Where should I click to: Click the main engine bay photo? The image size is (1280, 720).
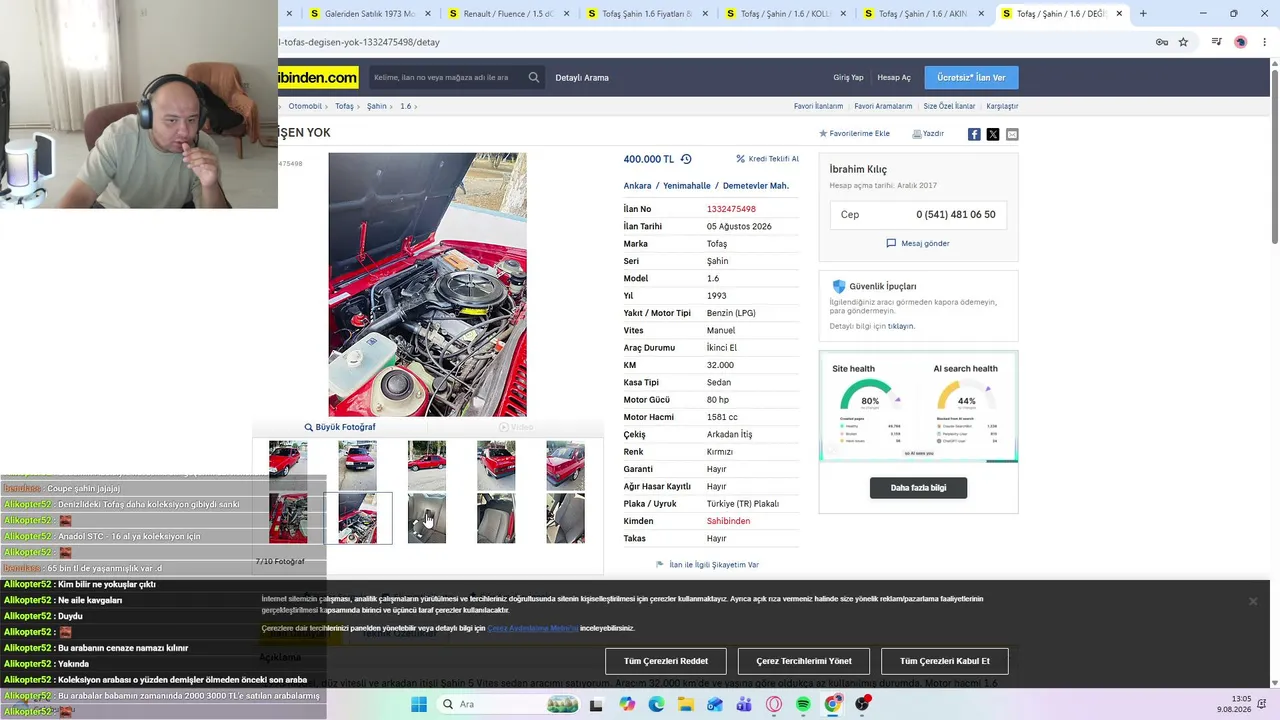(x=427, y=284)
